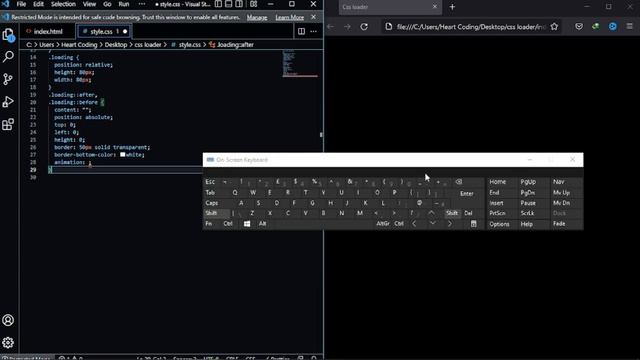Screen dimensions: 640x360
Task: Expand the style.css breadcrumb segment
Action: pyautogui.click(x=189, y=45)
